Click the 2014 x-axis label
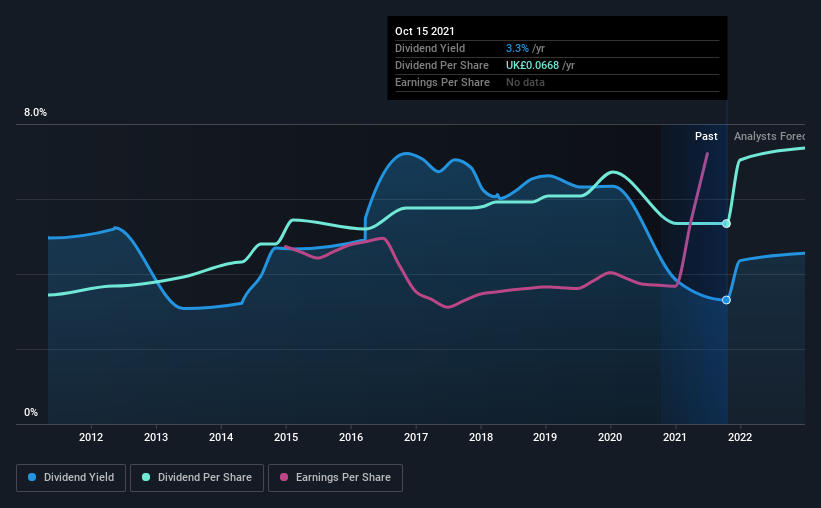Viewport: 821px width, 508px height. tap(221, 437)
